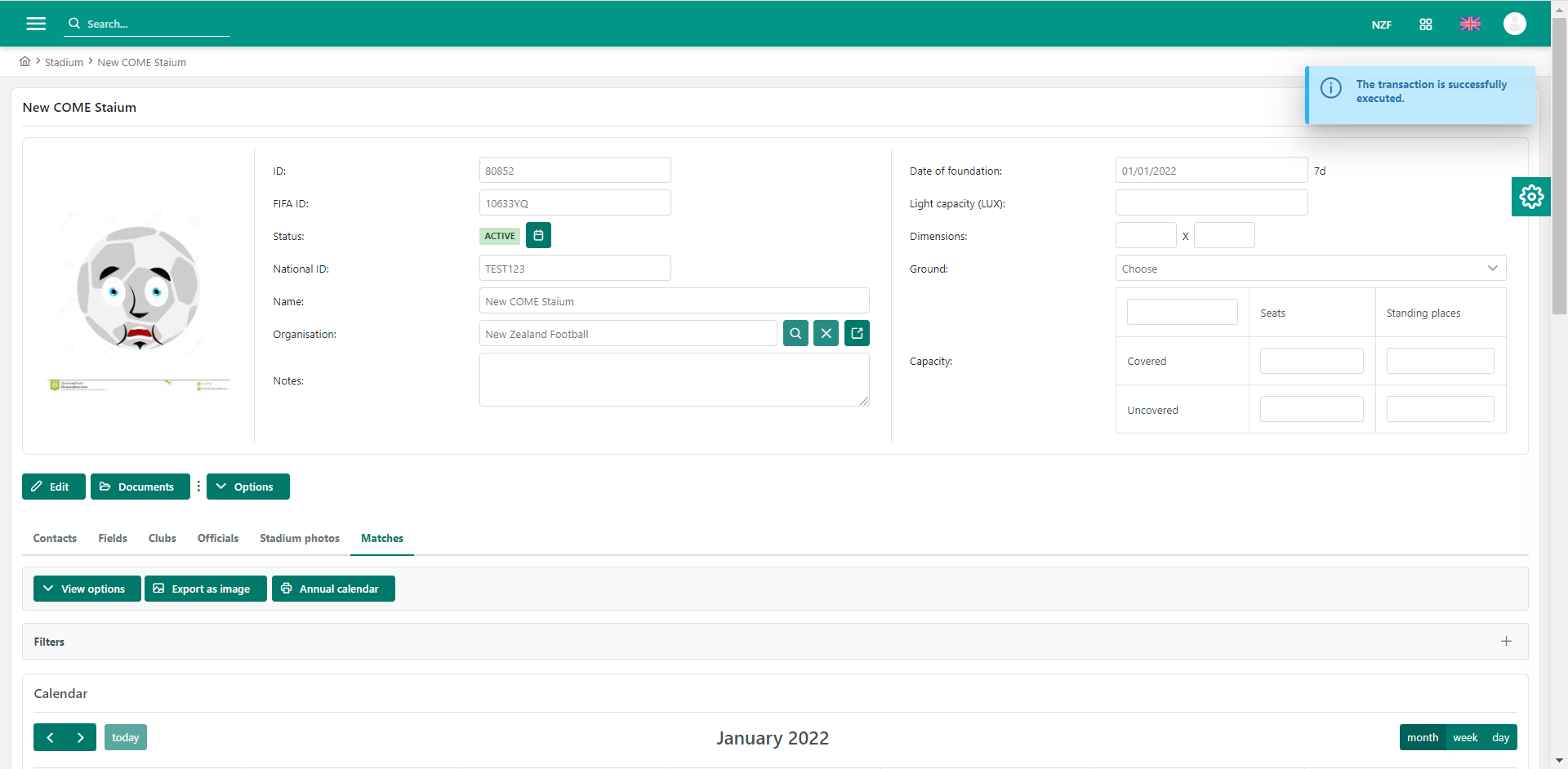The image size is (1568, 769).
Task: Open the Officials tab
Action: click(218, 539)
